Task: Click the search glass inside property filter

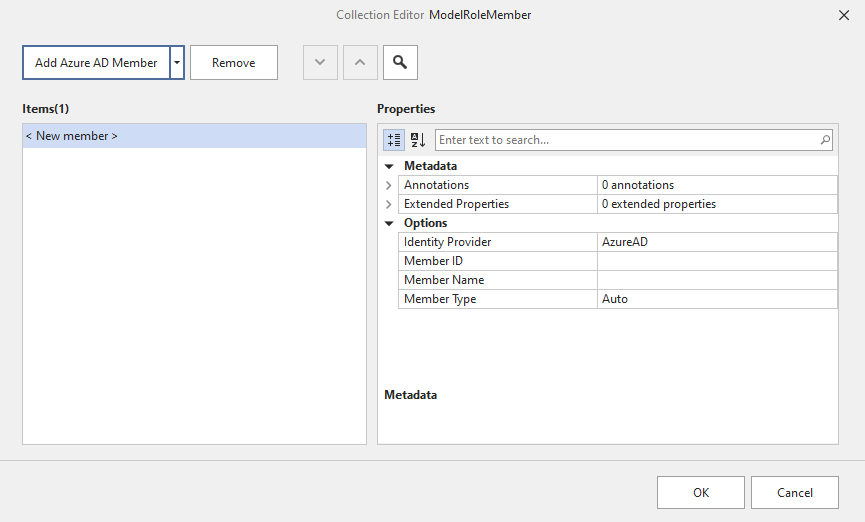Action: tap(825, 140)
